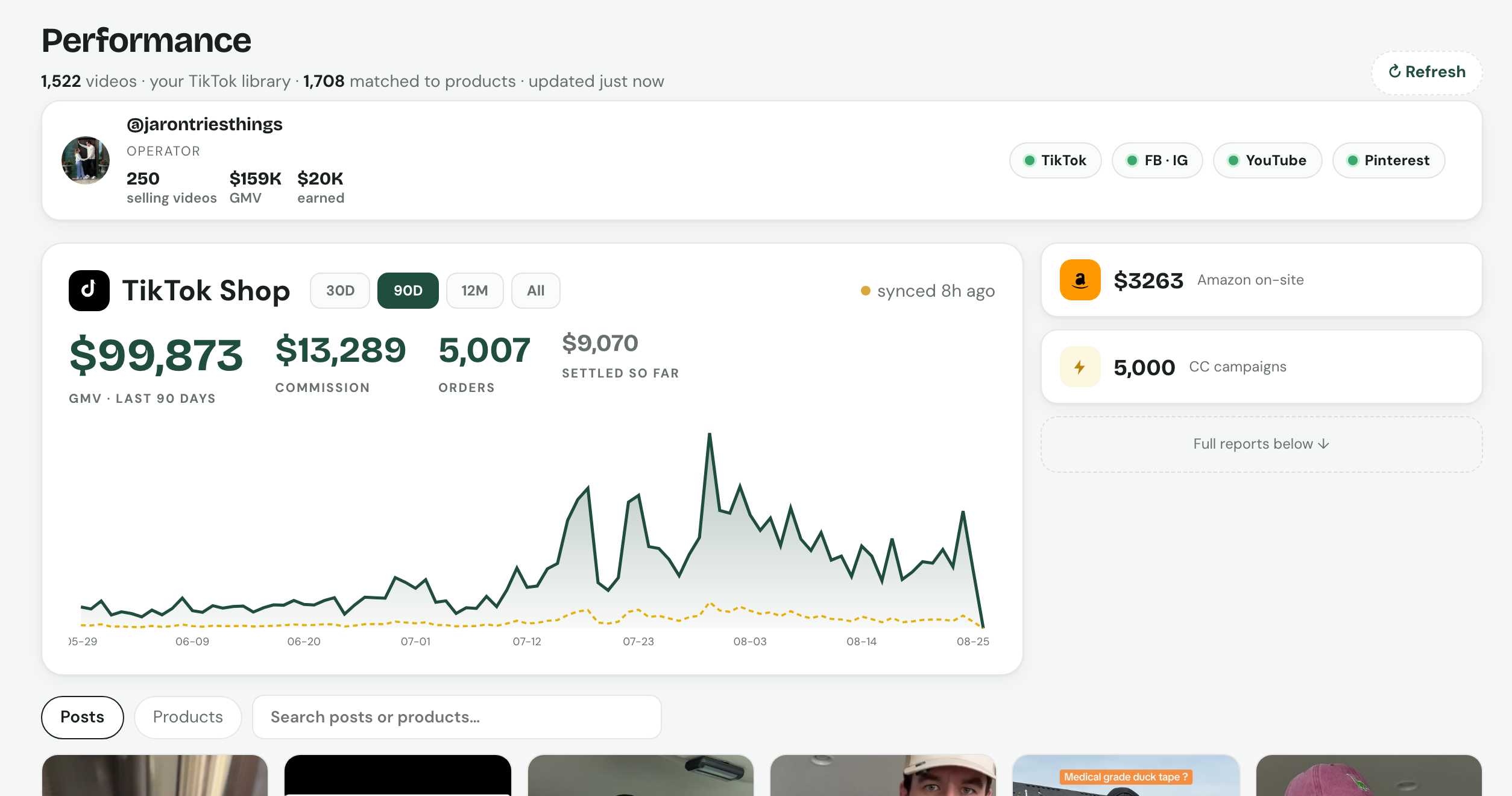This screenshot has width=1512, height=796.
Task: Click the 1,708 matched to products text
Action: 409,81
